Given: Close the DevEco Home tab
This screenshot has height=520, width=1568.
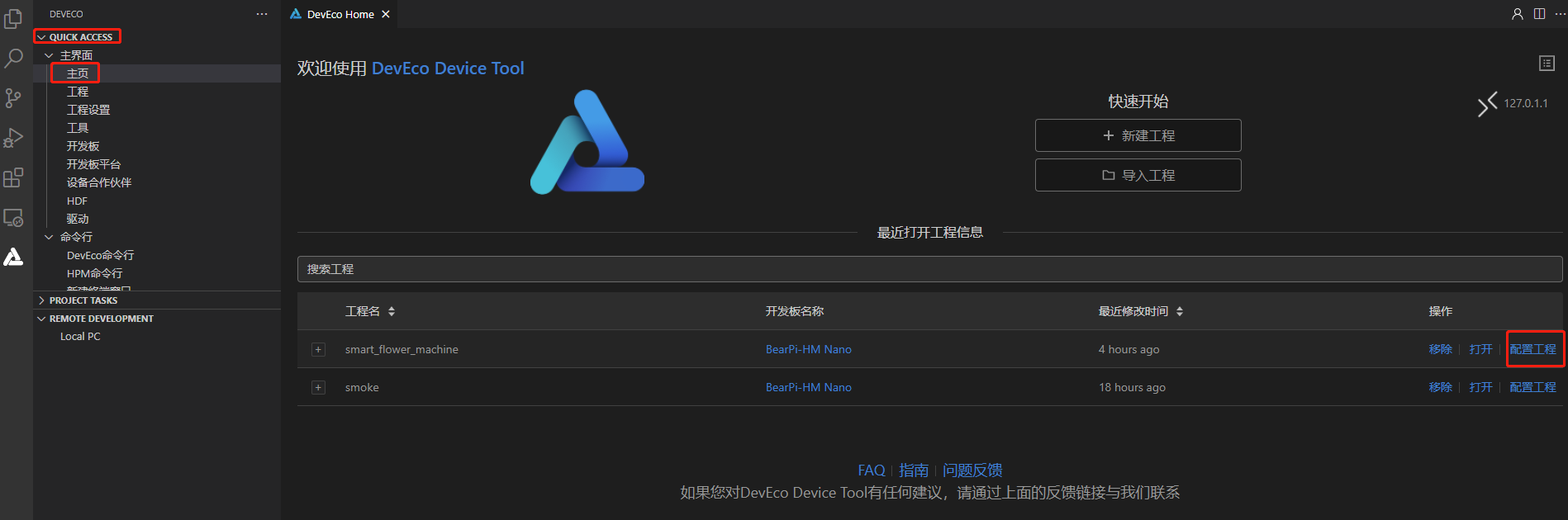Looking at the screenshot, I should 386,14.
